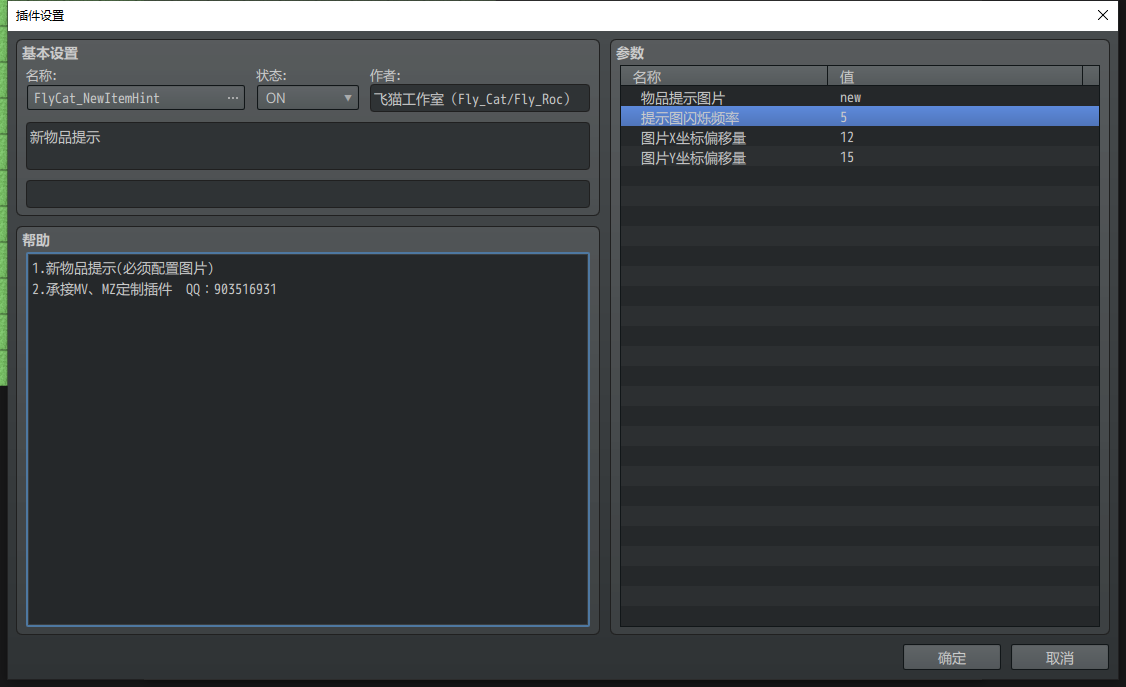Click the value 15 cell
This screenshot has height=687, width=1126.
[x=963, y=157]
